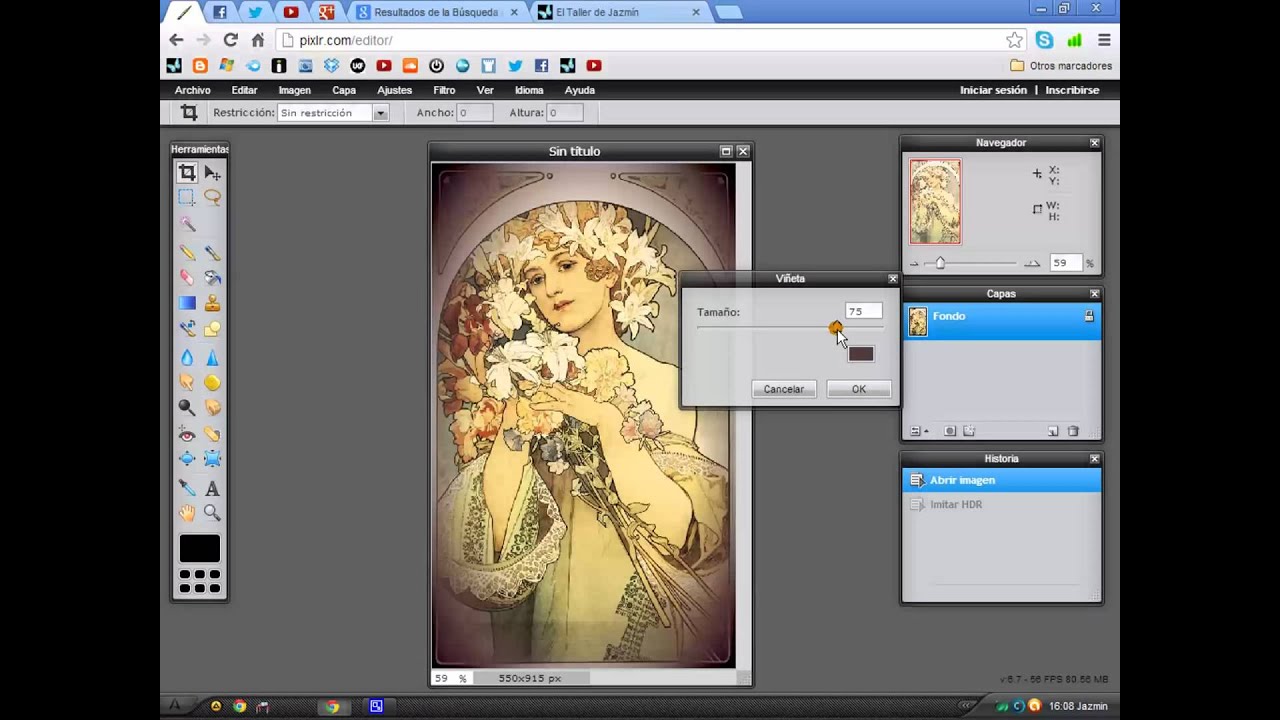
Task: Open the Imagen menu
Action: (294, 90)
